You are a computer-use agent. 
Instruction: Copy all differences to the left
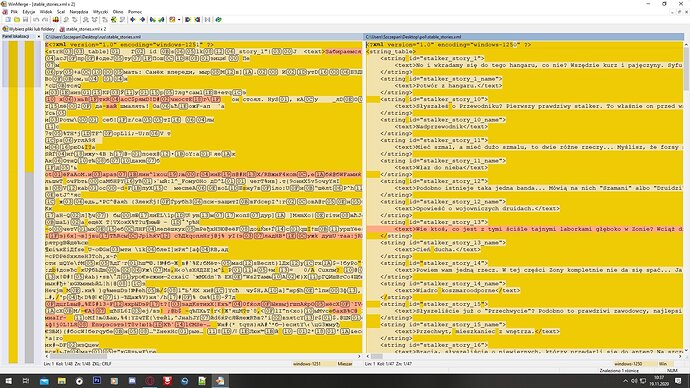(x=197, y=20)
